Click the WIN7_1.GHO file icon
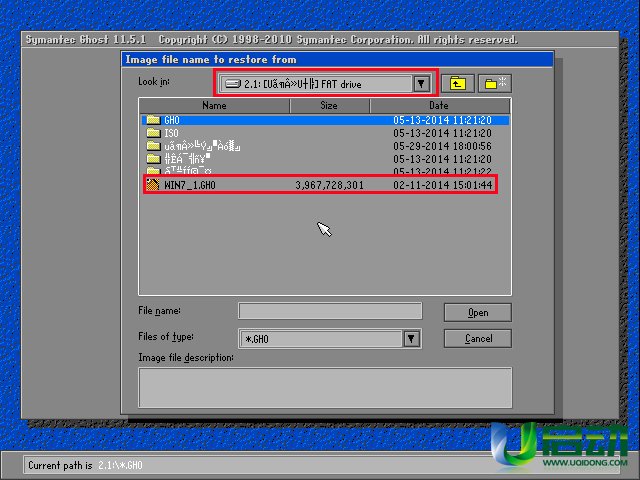This screenshot has height=480, width=640. pos(153,184)
